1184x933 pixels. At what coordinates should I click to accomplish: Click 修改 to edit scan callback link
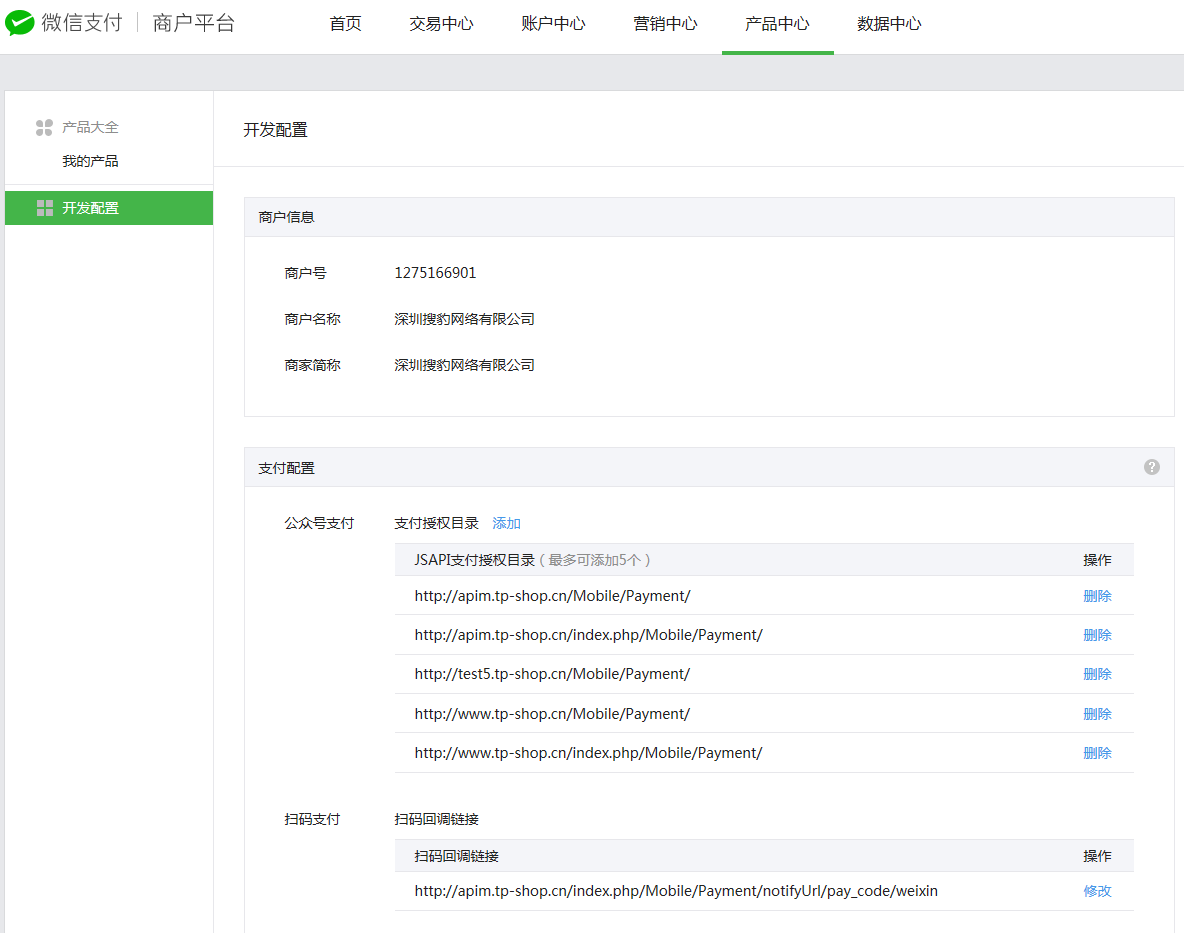[x=1097, y=891]
